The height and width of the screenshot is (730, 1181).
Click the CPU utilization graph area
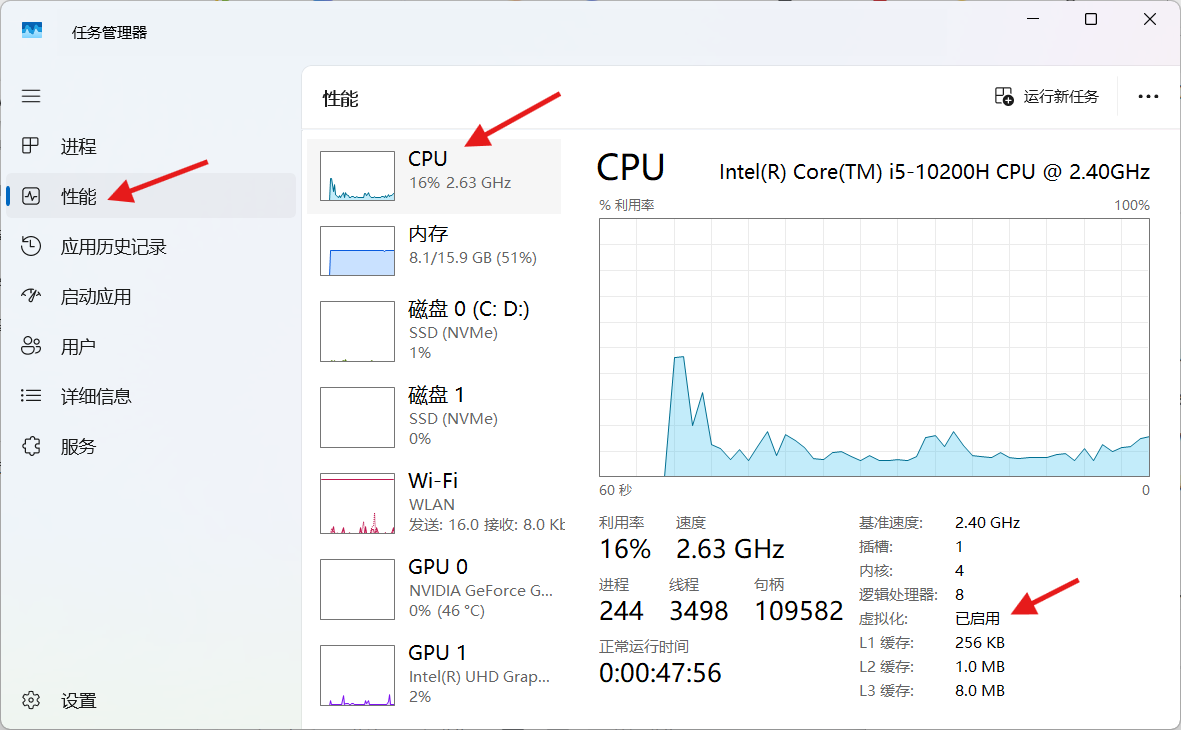tap(874, 347)
